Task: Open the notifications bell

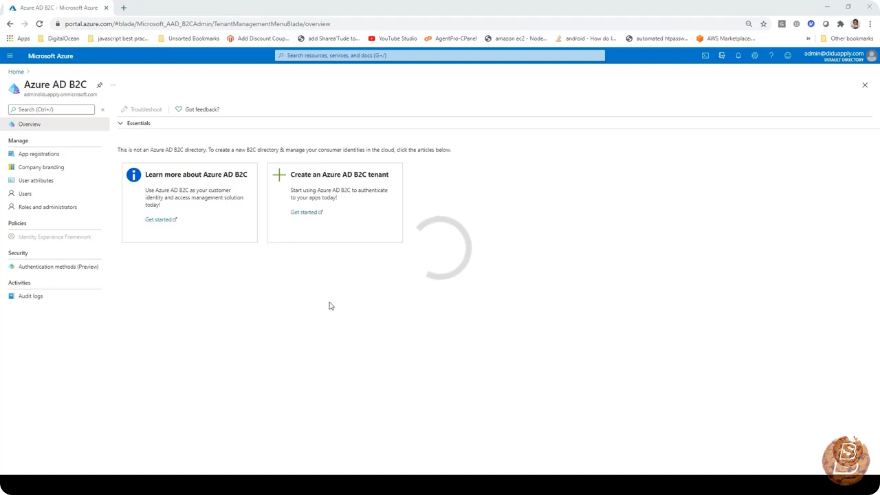Action: point(738,56)
